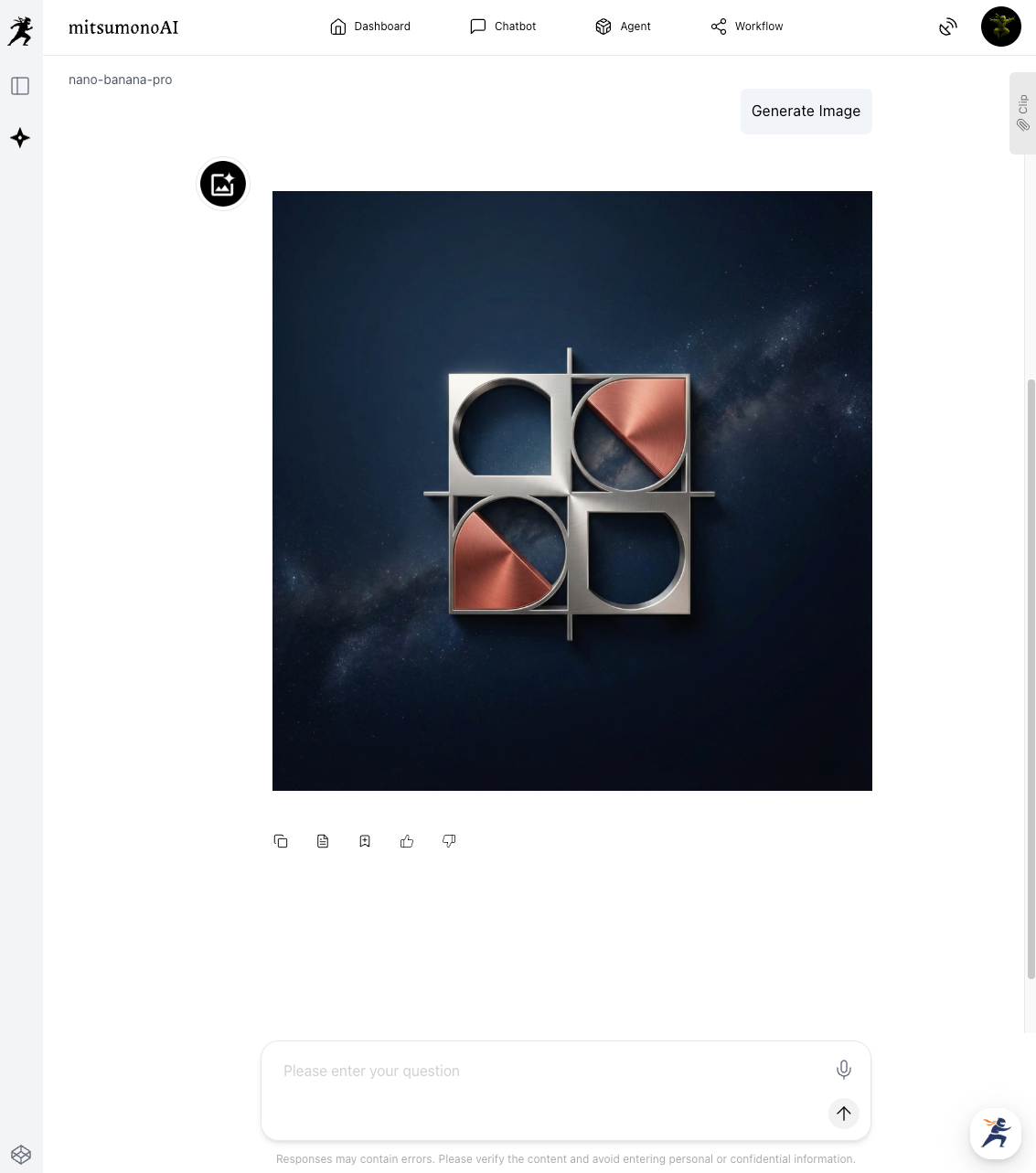This screenshot has width=1036, height=1173.
Task: Give thumbs down to the response
Action: 449,841
